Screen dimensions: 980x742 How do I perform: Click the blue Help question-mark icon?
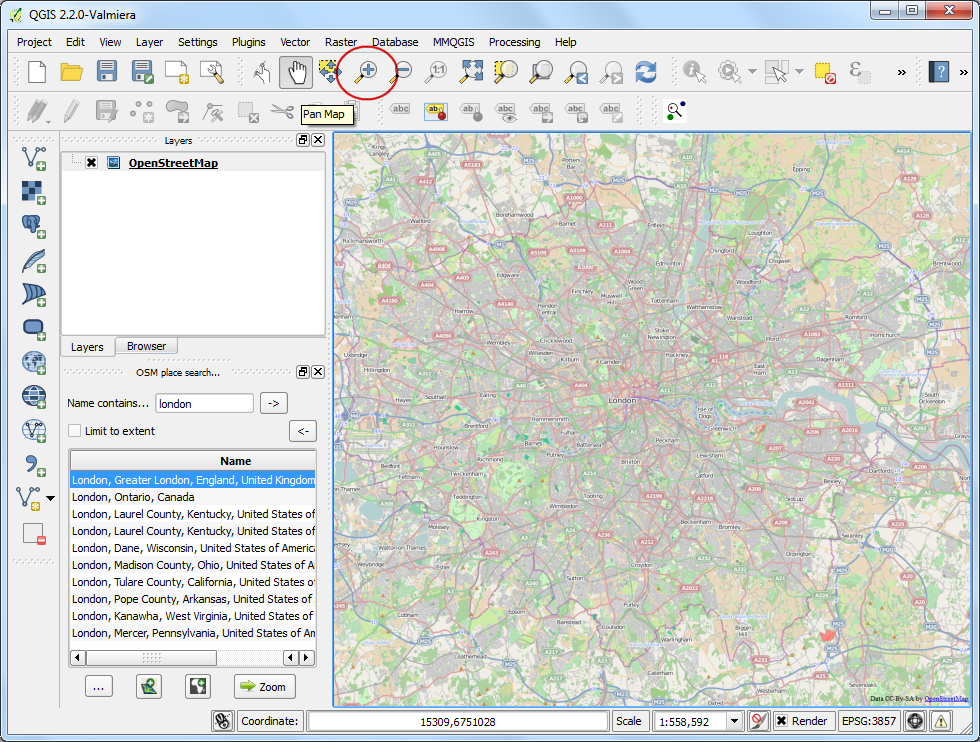pos(939,72)
